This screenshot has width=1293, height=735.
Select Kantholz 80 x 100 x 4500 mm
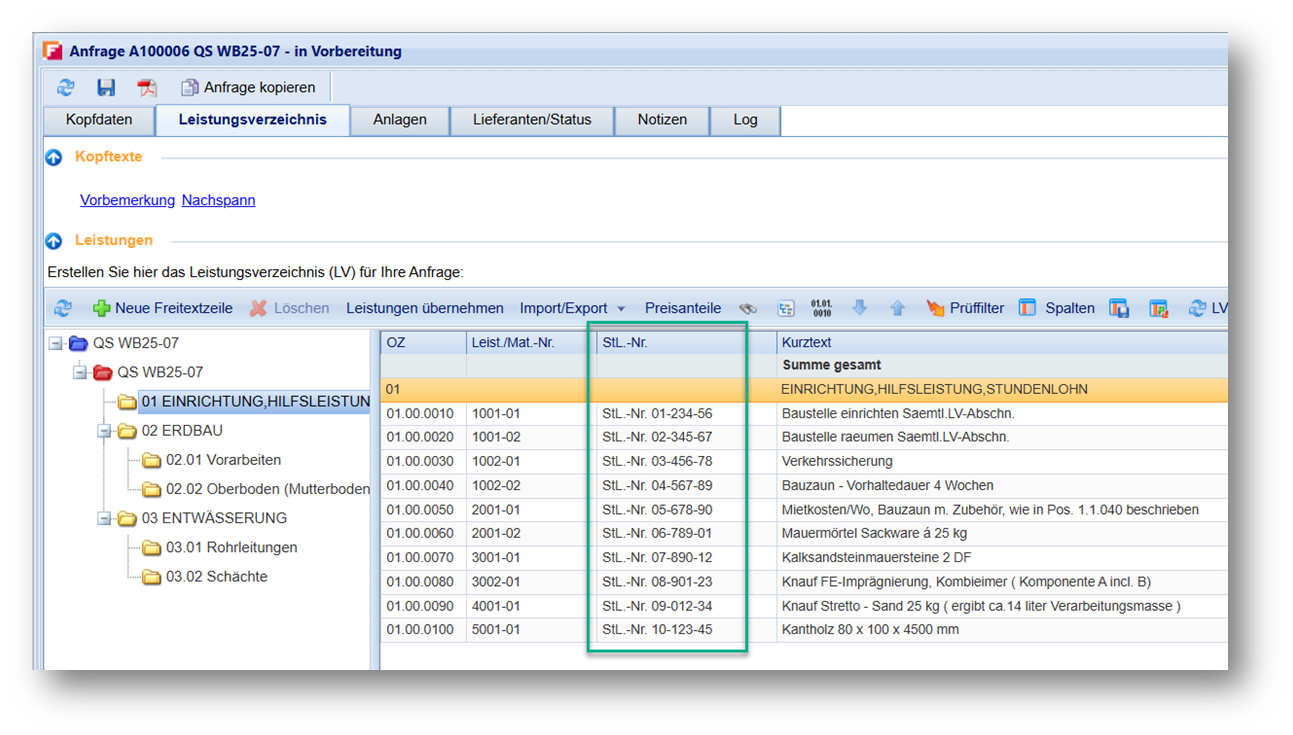point(870,630)
